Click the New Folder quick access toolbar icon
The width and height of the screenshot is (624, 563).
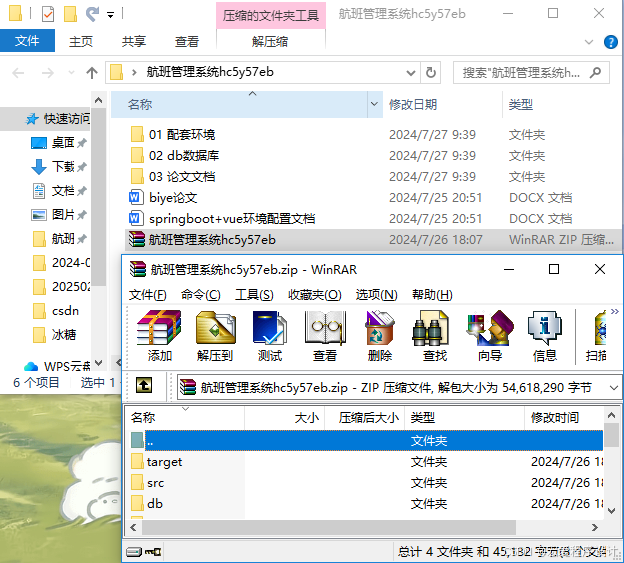click(x=70, y=14)
